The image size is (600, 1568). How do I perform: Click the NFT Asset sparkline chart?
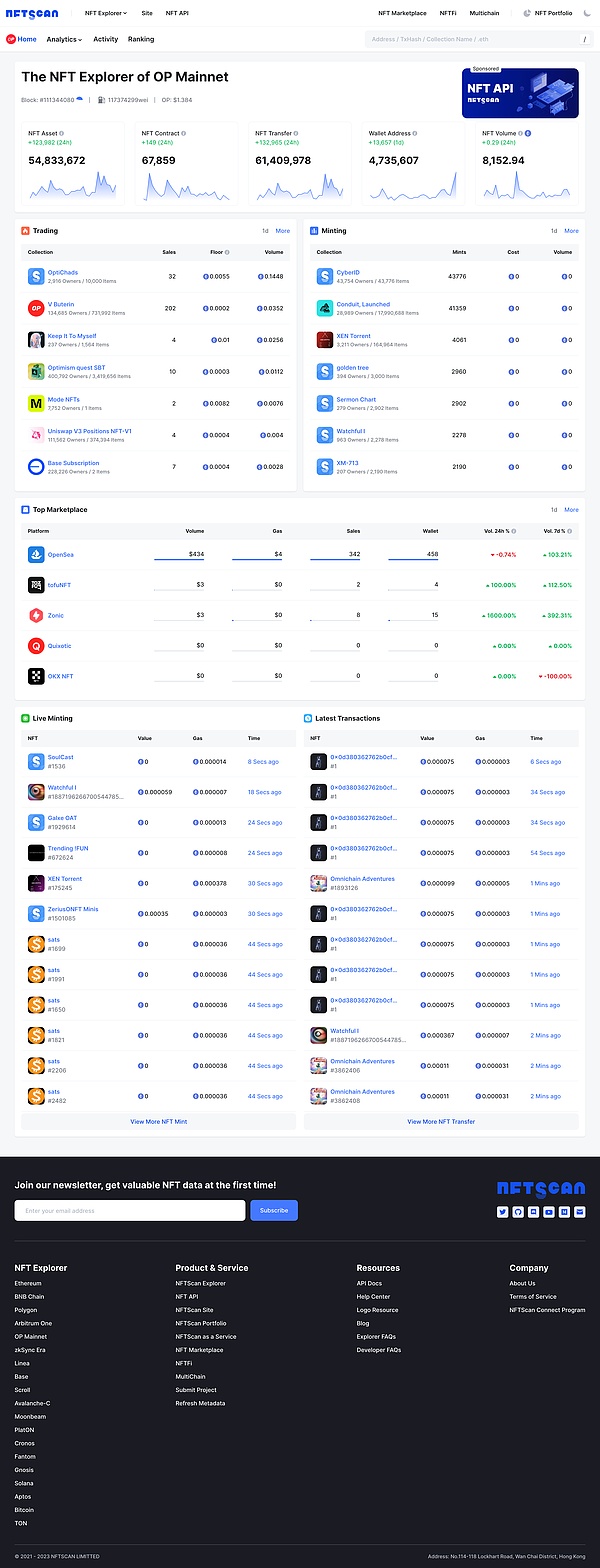(x=72, y=186)
